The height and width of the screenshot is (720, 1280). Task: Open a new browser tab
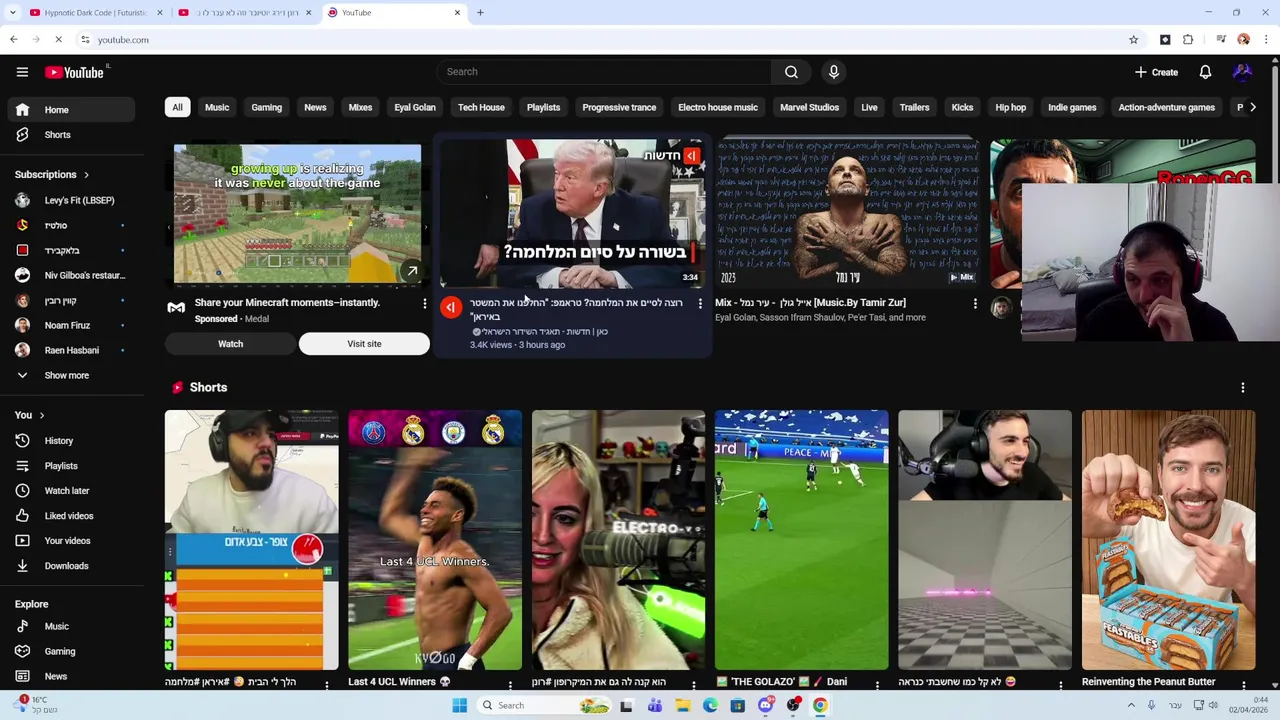click(480, 13)
